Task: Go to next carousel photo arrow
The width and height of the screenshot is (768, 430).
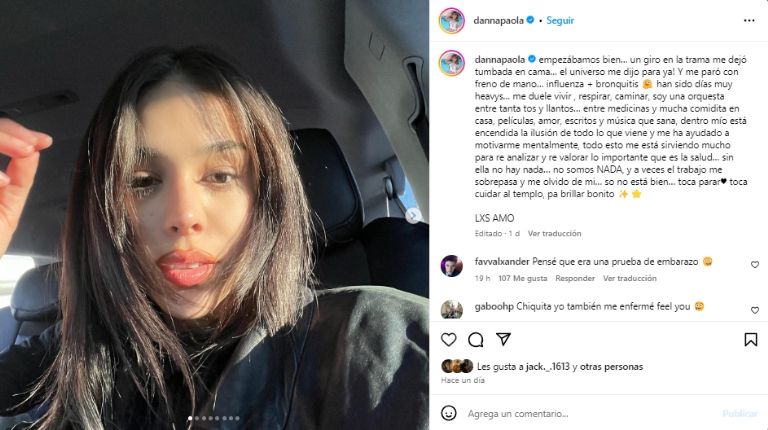Action: point(414,215)
